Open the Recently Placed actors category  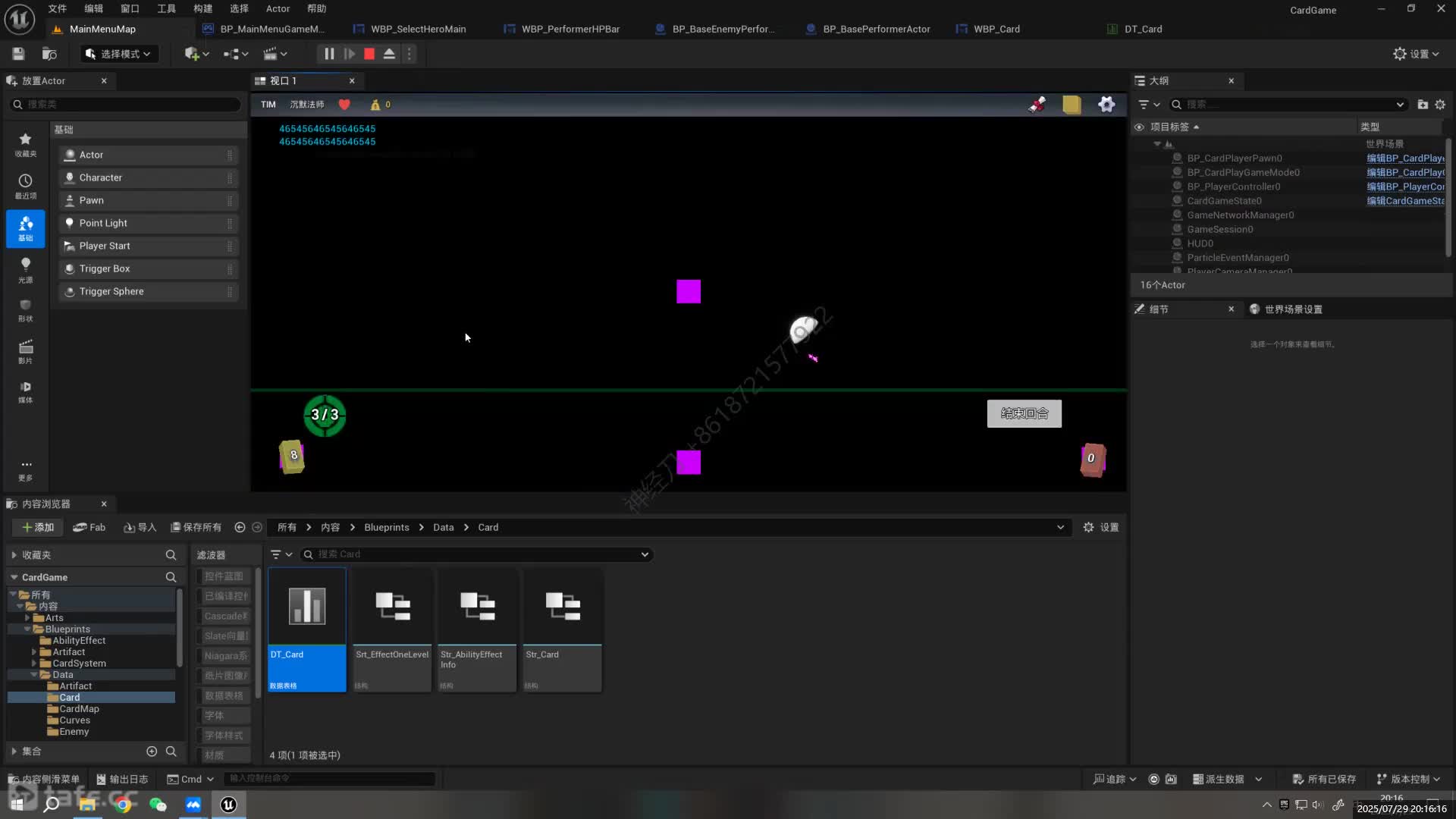click(25, 186)
